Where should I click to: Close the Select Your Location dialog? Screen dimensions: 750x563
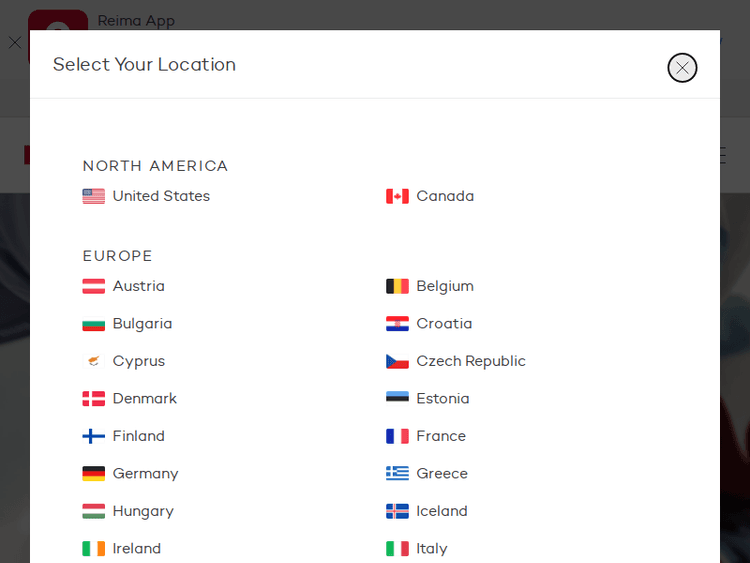[682, 67]
